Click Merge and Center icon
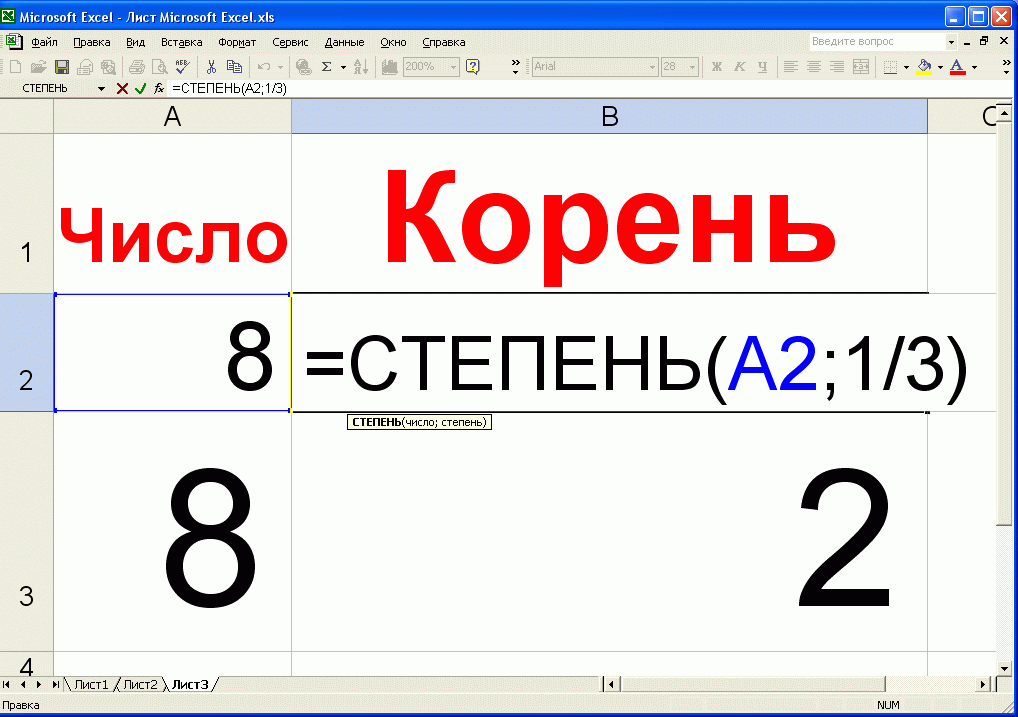The image size is (1018, 717). (861, 66)
